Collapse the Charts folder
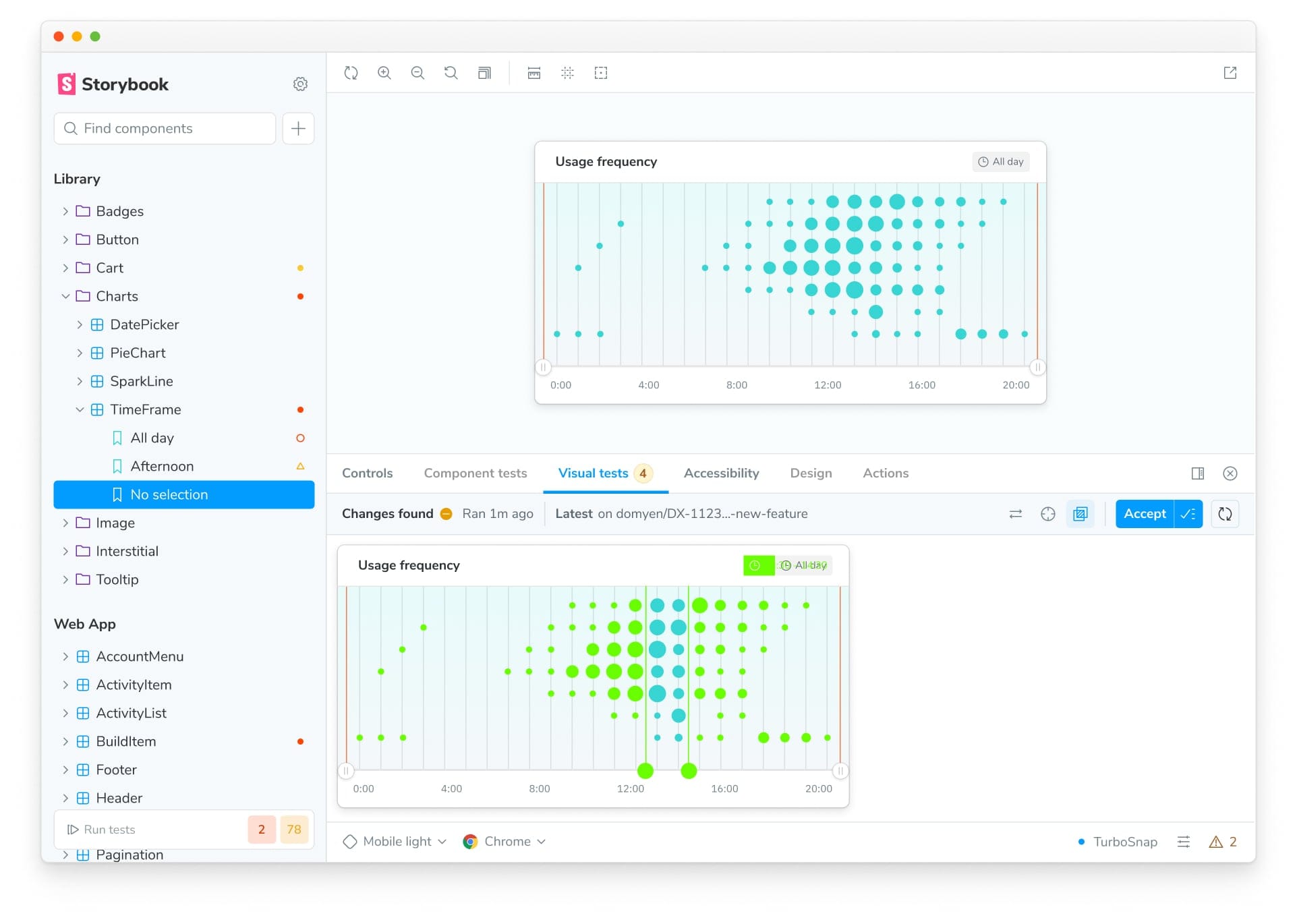Viewport: 1297px width, 924px height. pyautogui.click(x=65, y=296)
